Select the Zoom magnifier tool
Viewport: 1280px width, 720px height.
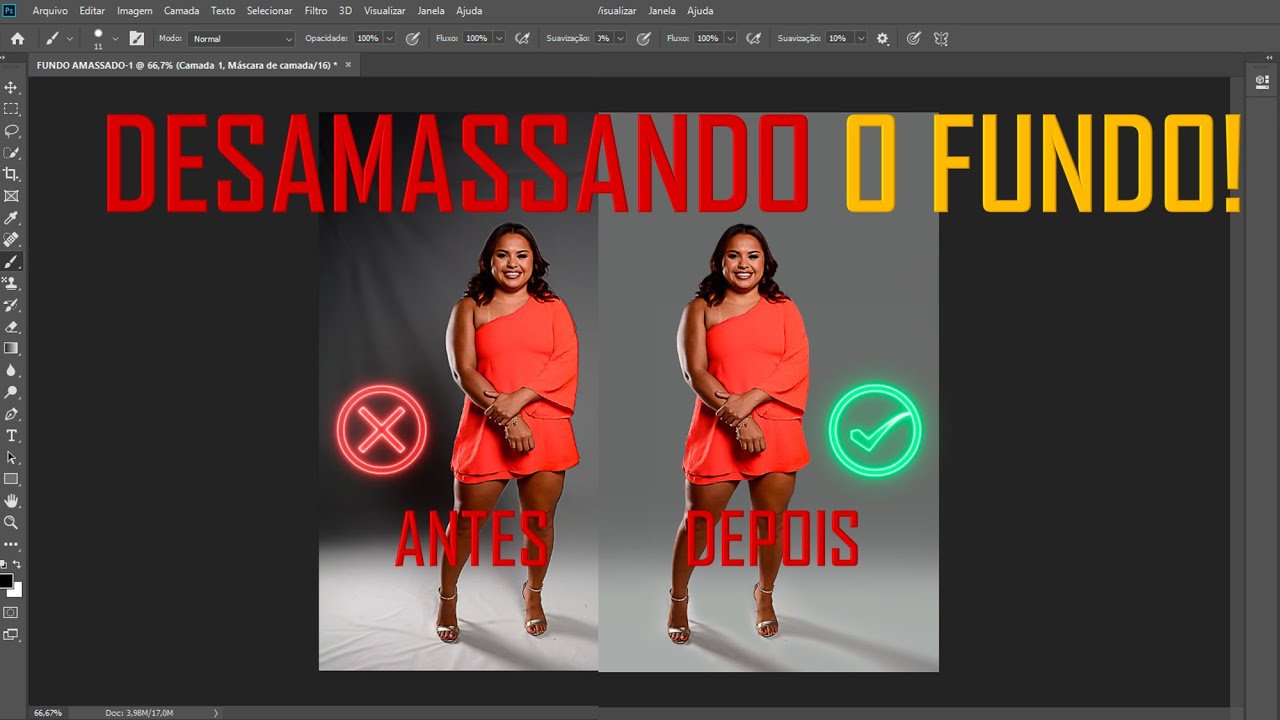tap(11, 522)
